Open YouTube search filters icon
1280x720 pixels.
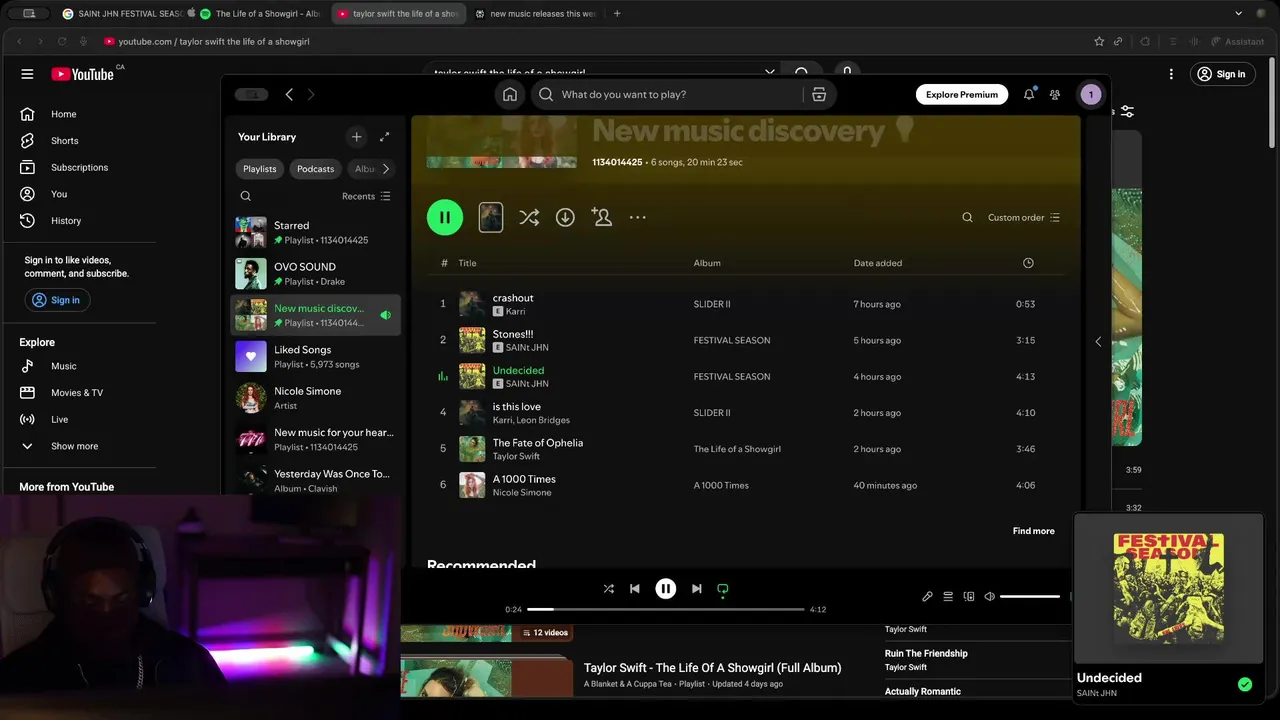point(1127,111)
